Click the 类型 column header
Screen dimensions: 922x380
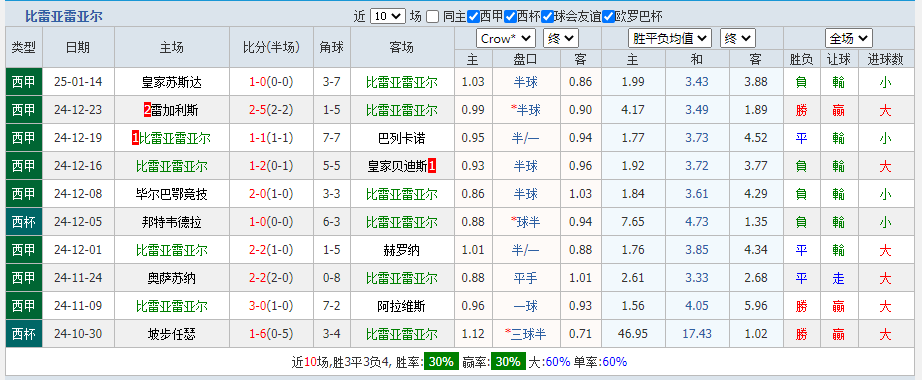tap(24, 47)
